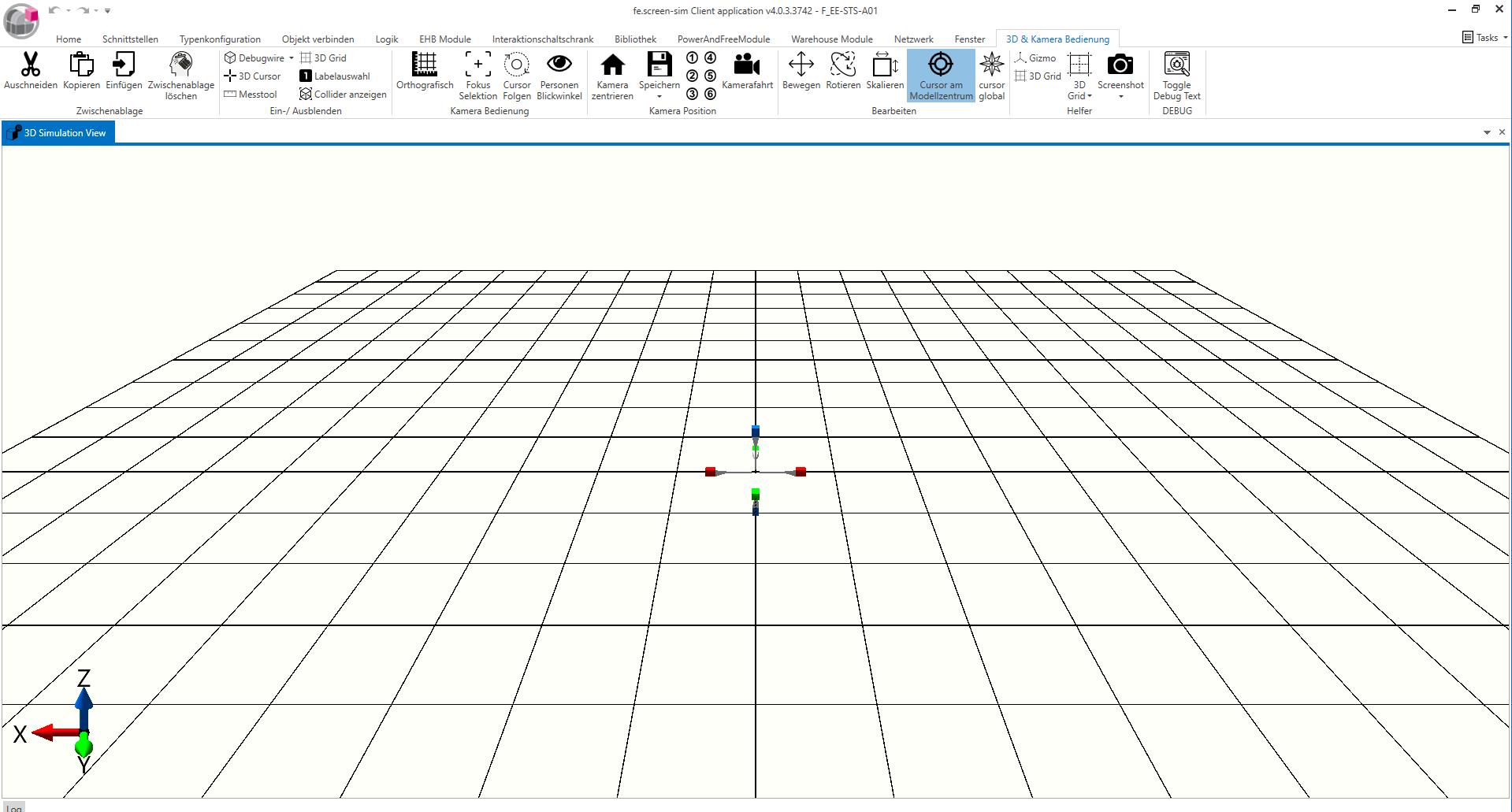
Task: Select the Rotieren rotate tool
Action: 843,71
